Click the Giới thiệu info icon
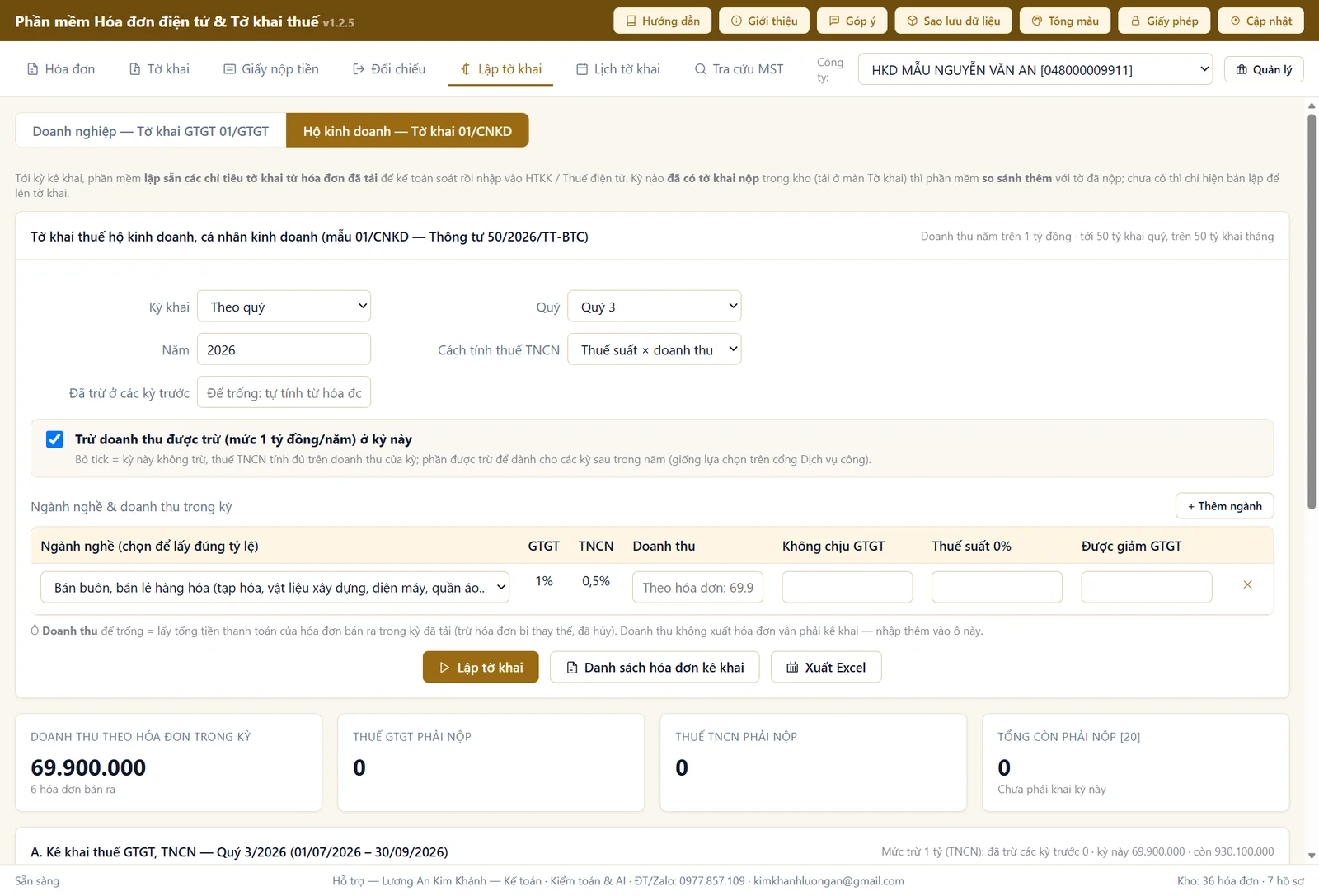Viewport: 1319px width, 896px height. pyautogui.click(x=736, y=21)
